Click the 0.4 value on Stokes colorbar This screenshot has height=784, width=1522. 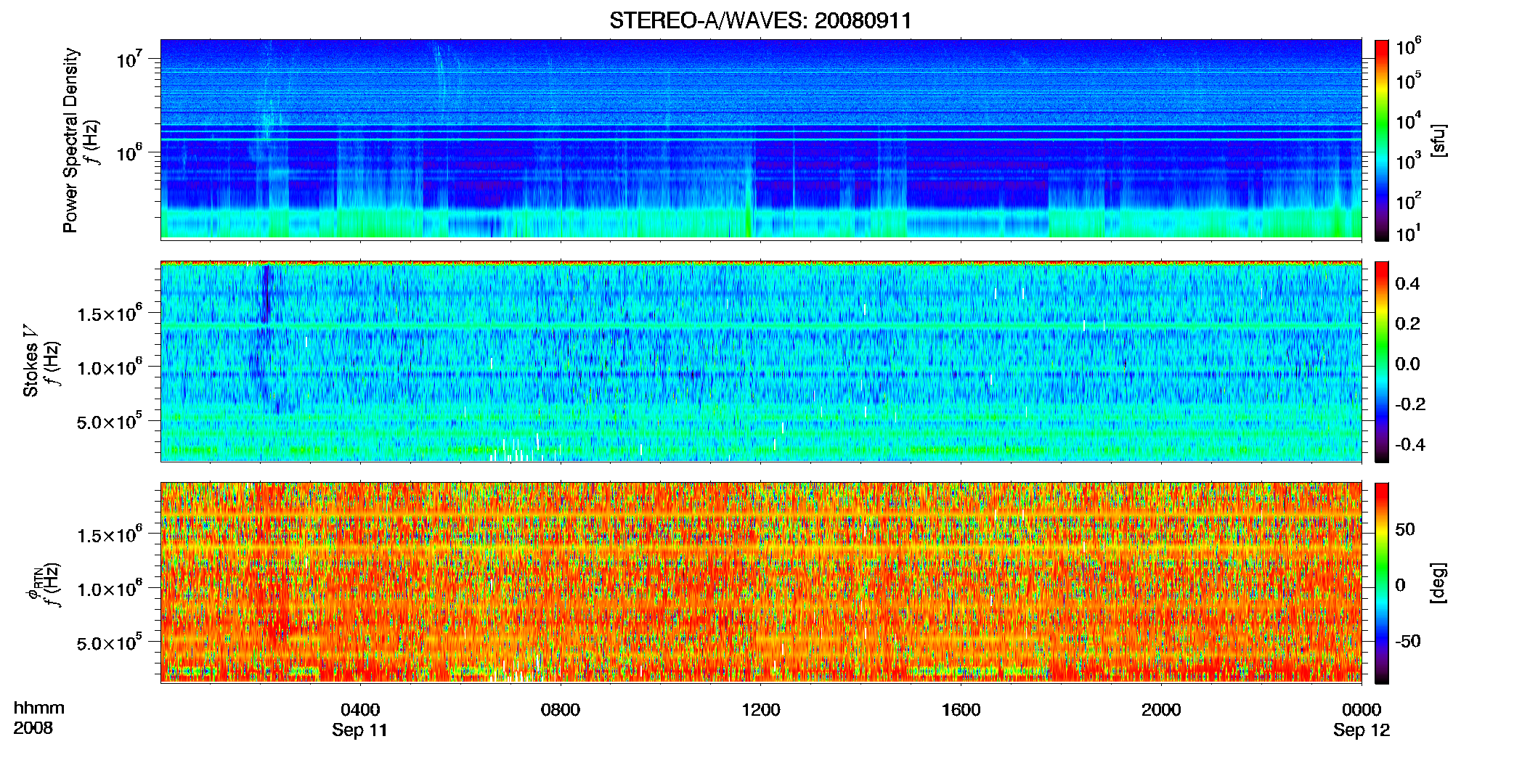pyautogui.click(x=1407, y=284)
